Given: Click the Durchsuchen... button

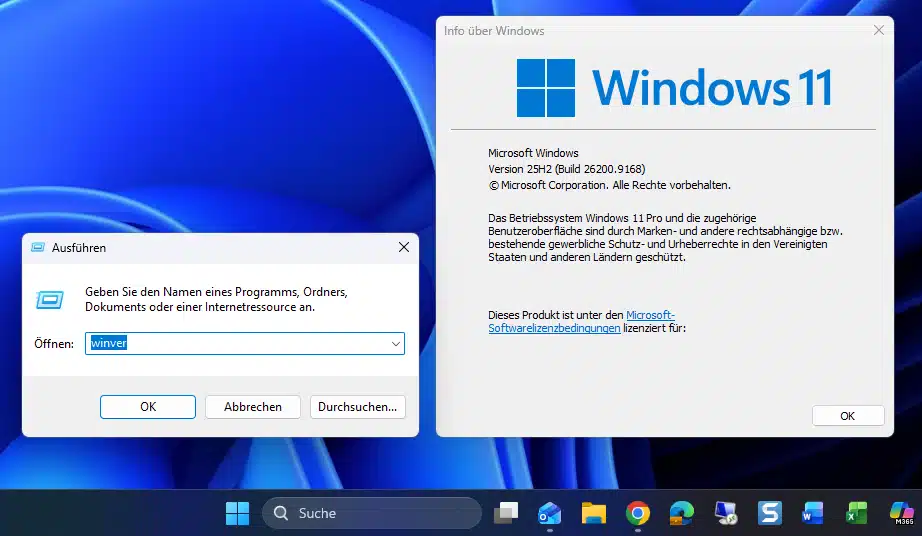Looking at the screenshot, I should pos(358,407).
